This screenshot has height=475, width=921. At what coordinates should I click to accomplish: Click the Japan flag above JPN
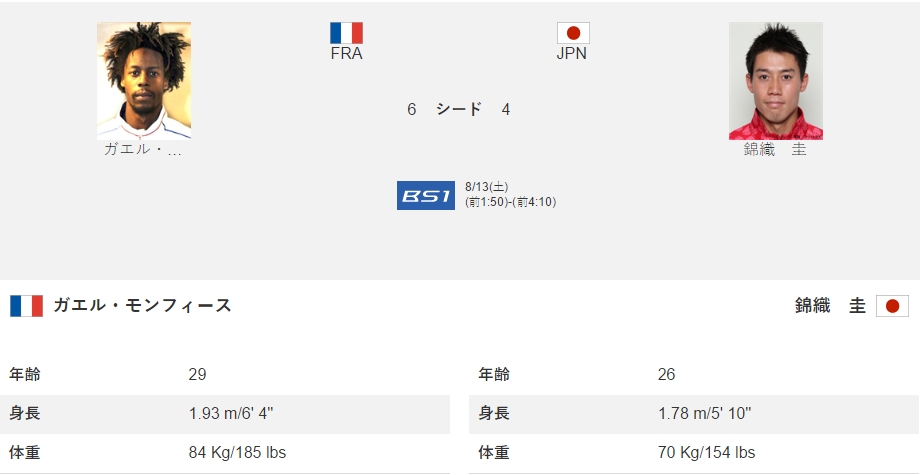(x=573, y=33)
